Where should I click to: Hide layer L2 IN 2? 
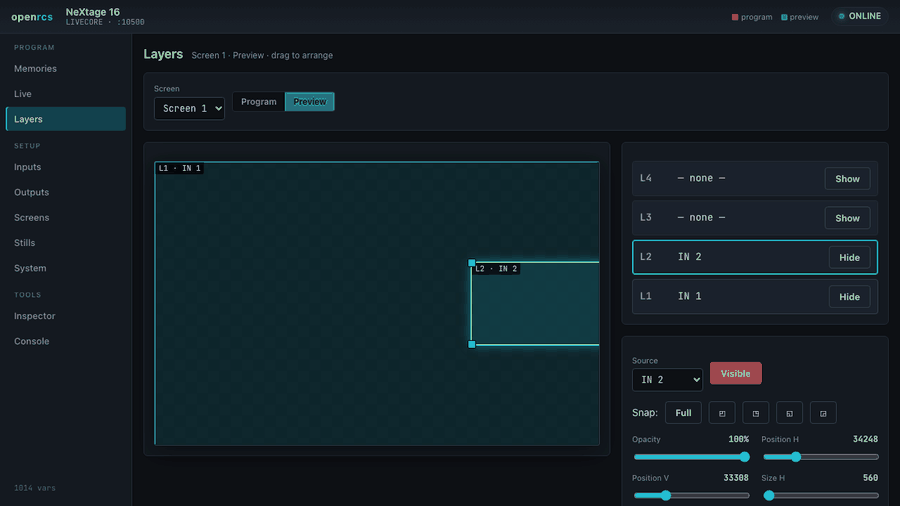849,258
